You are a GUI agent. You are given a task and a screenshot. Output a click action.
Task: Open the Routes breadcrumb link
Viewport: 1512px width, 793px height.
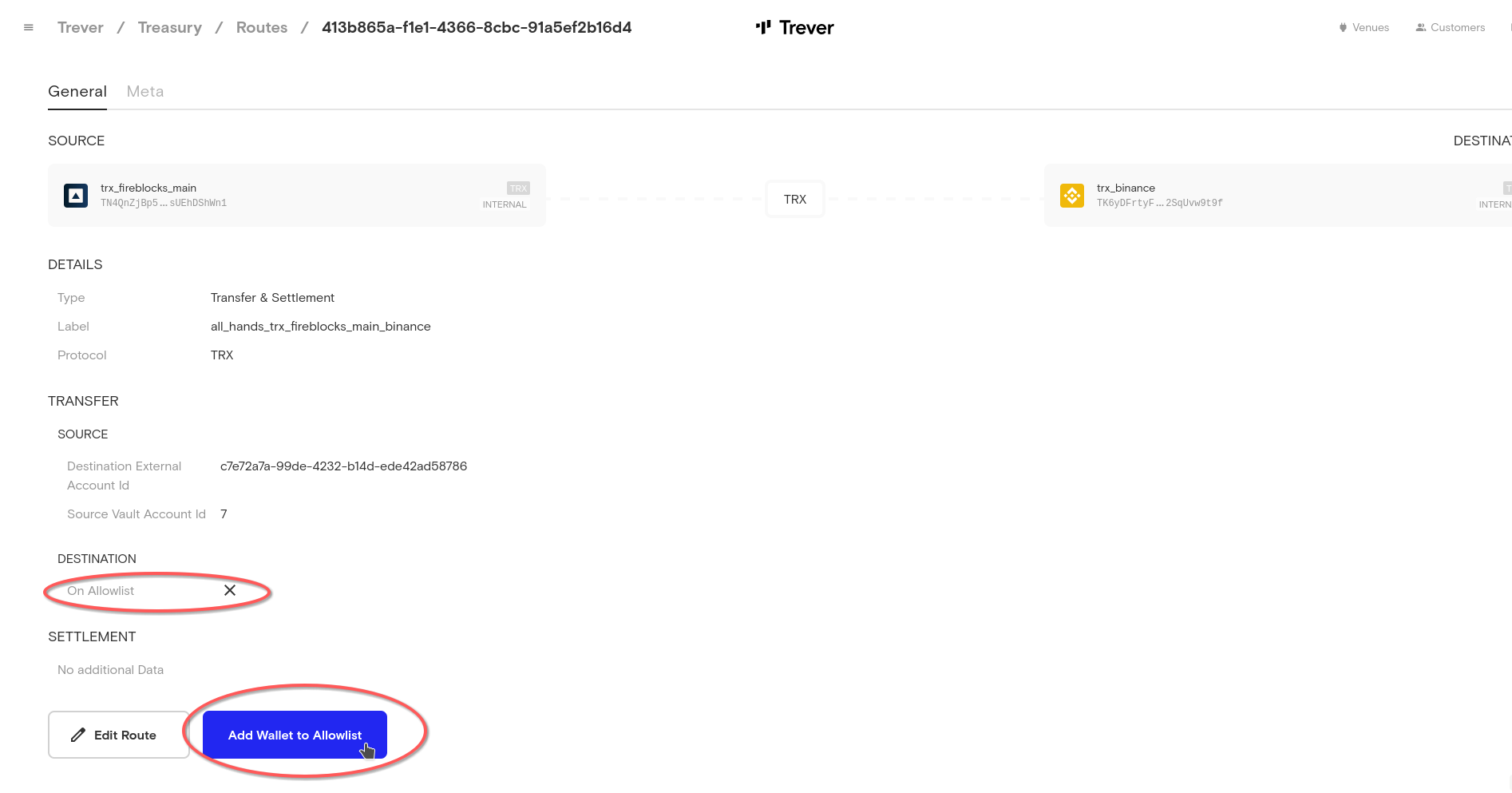[262, 28]
